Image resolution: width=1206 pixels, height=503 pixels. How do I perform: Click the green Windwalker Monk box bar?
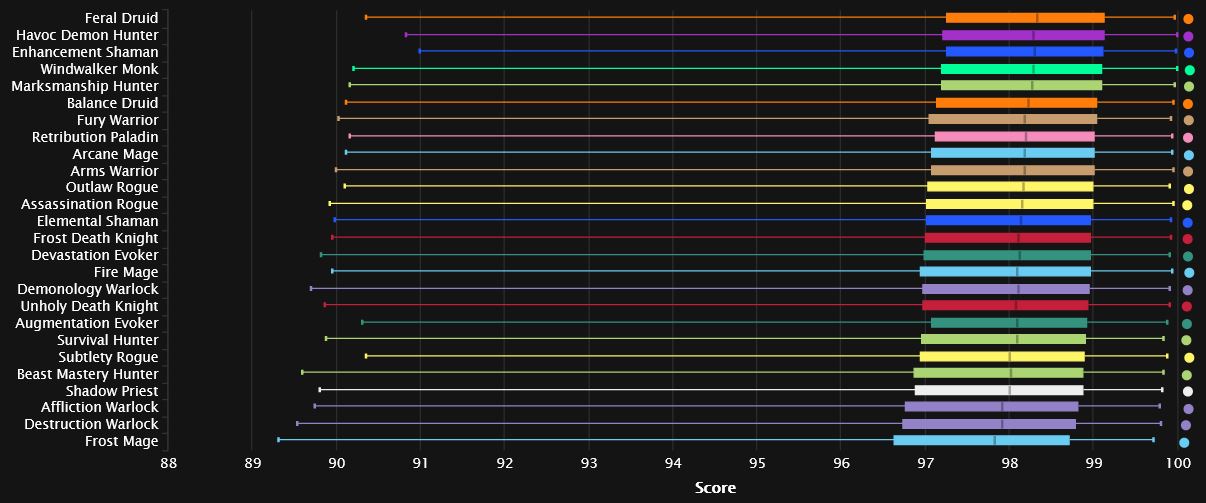[1021, 69]
